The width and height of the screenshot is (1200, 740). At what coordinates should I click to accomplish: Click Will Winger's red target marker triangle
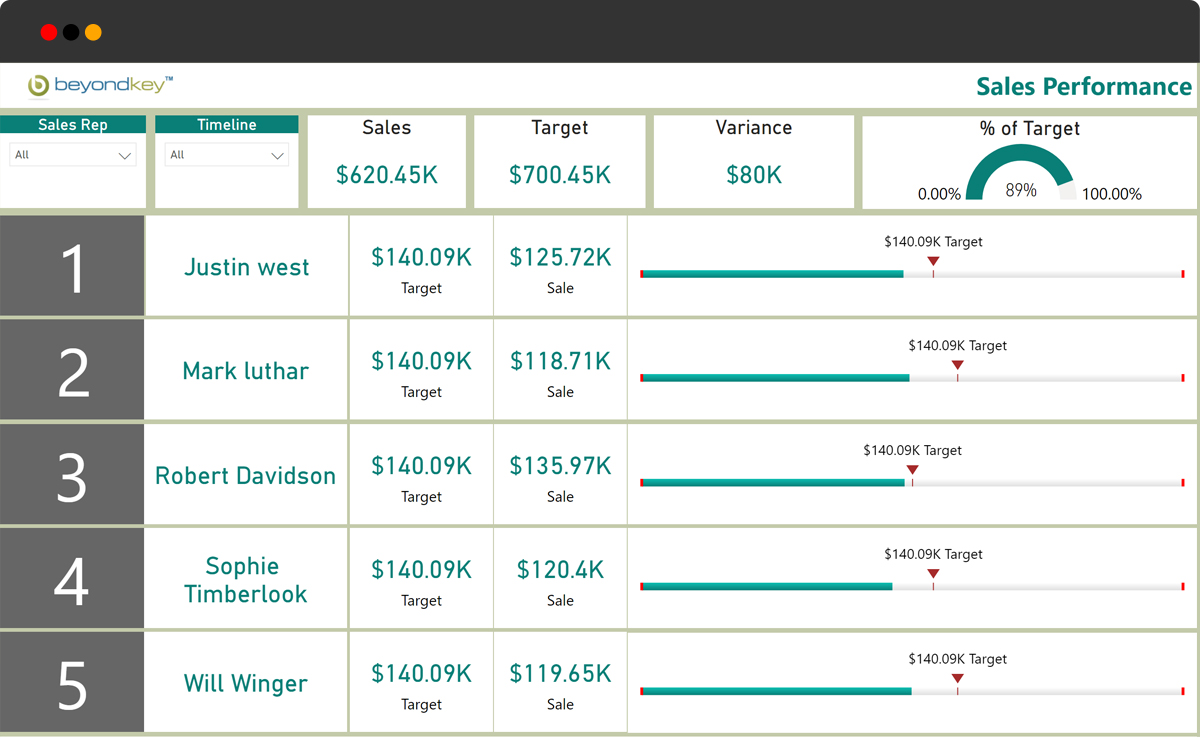pyautogui.click(x=957, y=679)
